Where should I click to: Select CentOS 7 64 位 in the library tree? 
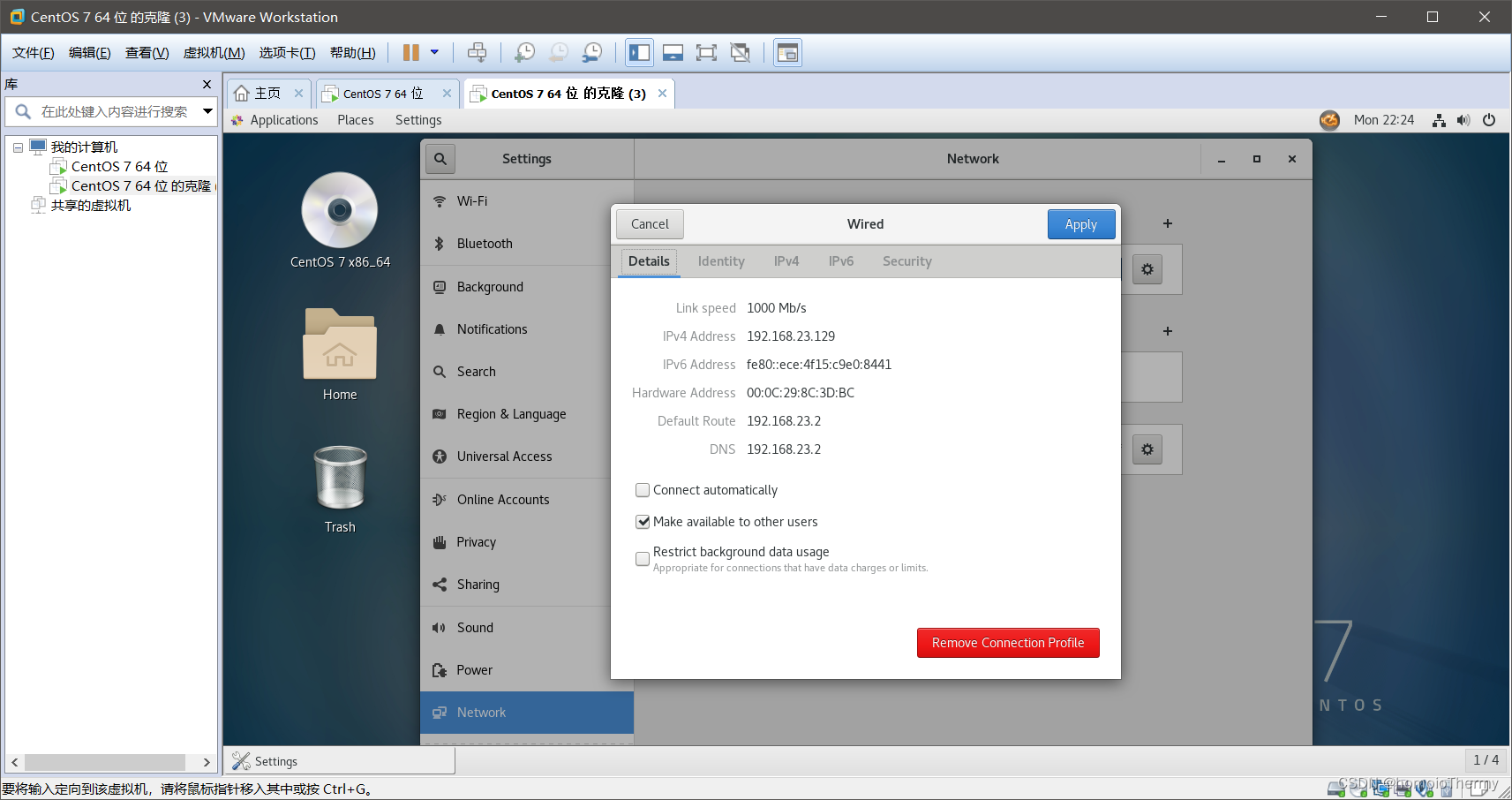pos(119,166)
